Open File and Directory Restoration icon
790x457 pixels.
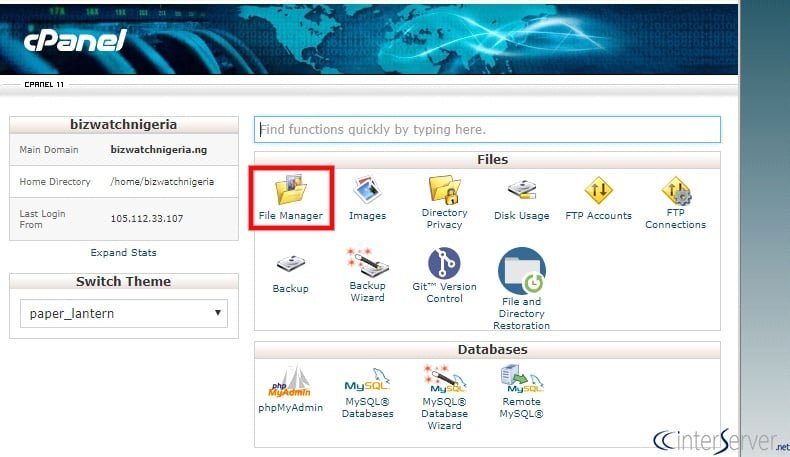(521, 271)
